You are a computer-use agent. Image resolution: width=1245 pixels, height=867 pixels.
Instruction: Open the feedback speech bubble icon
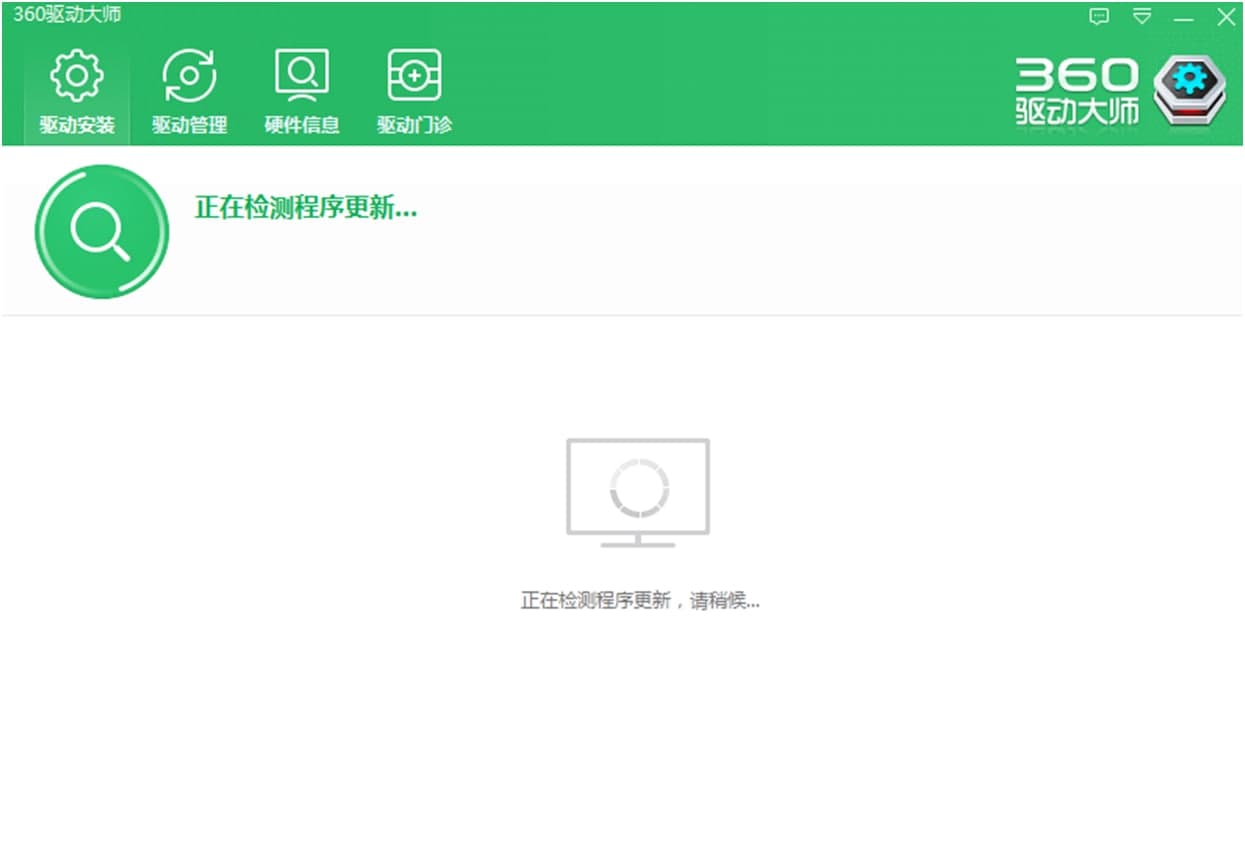(x=1100, y=17)
